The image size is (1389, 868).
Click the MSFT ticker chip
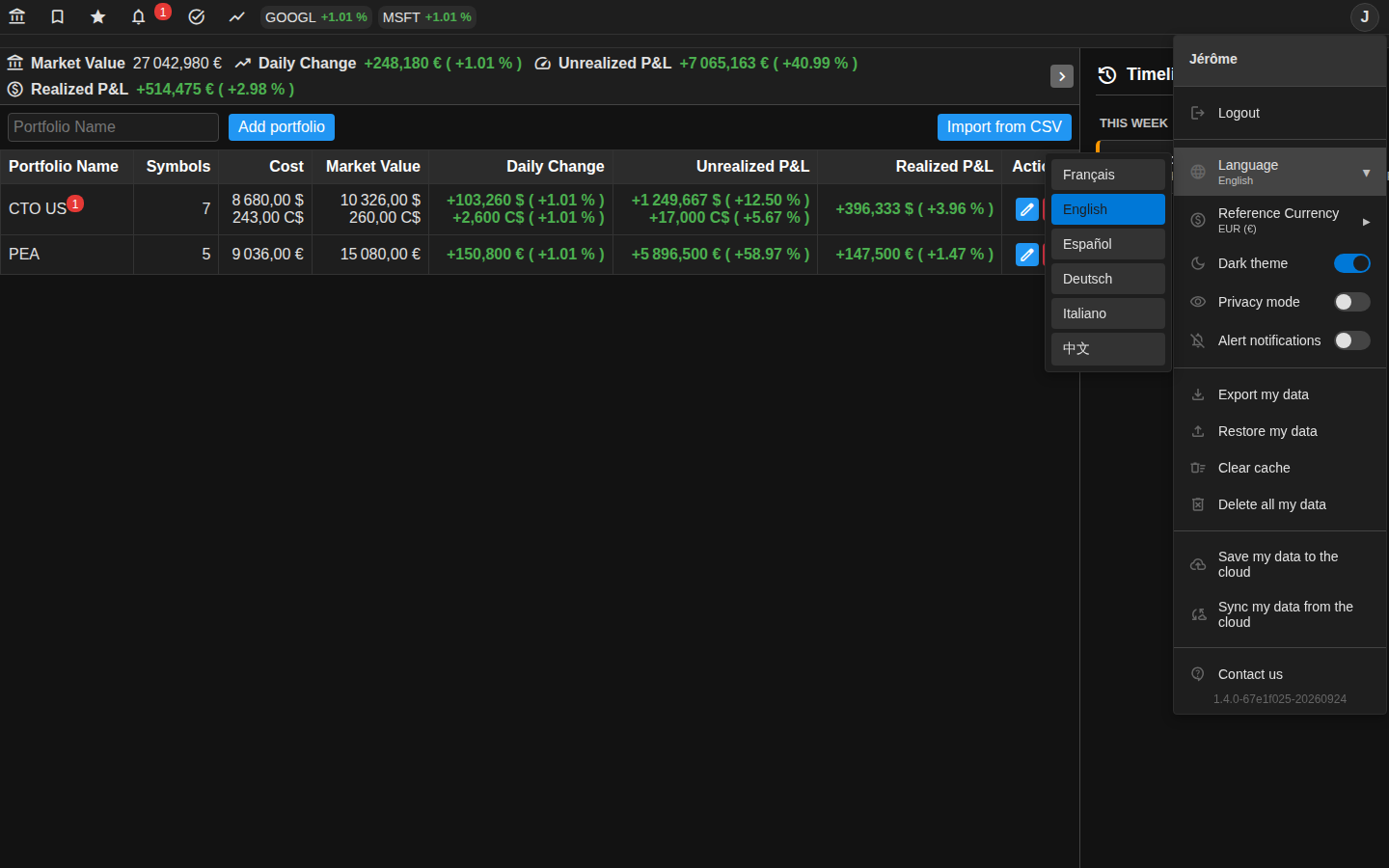pyautogui.click(x=427, y=17)
